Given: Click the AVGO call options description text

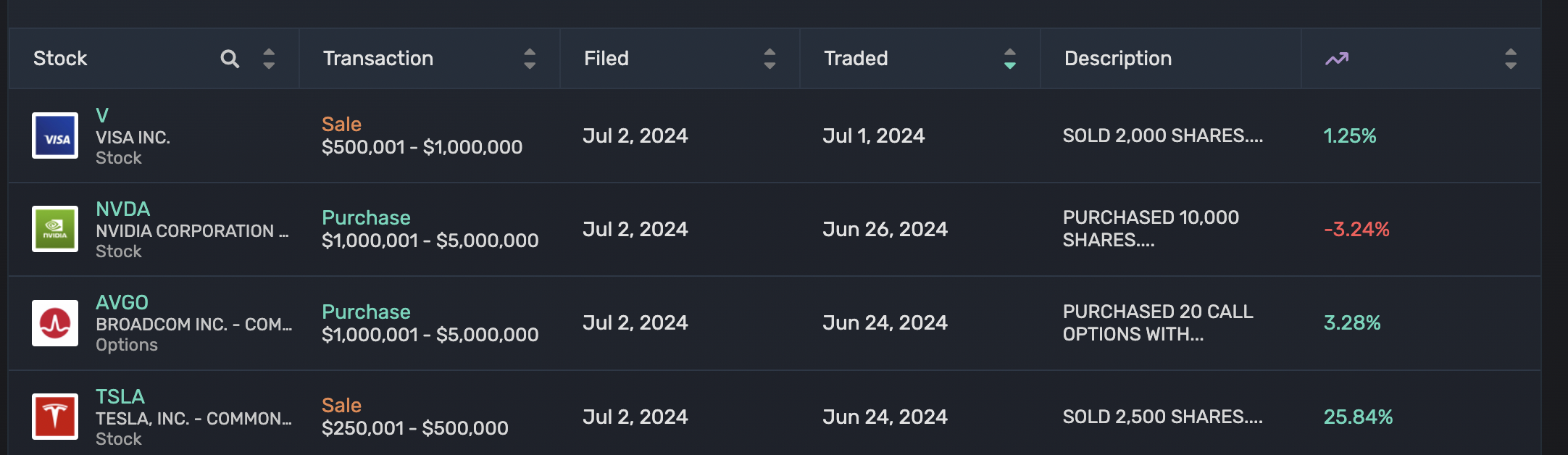Looking at the screenshot, I should pos(1158,322).
